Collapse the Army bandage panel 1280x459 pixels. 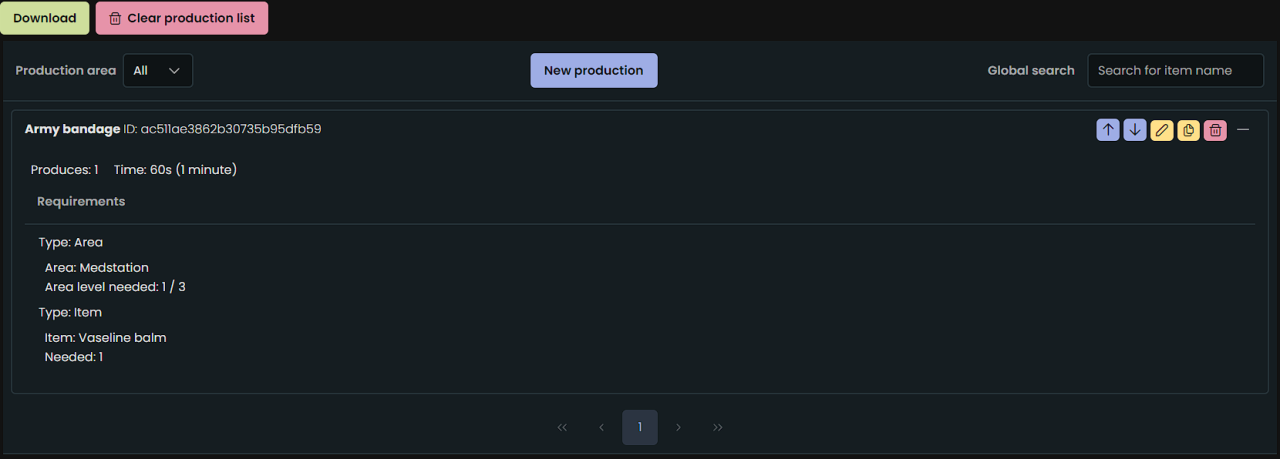click(1243, 130)
